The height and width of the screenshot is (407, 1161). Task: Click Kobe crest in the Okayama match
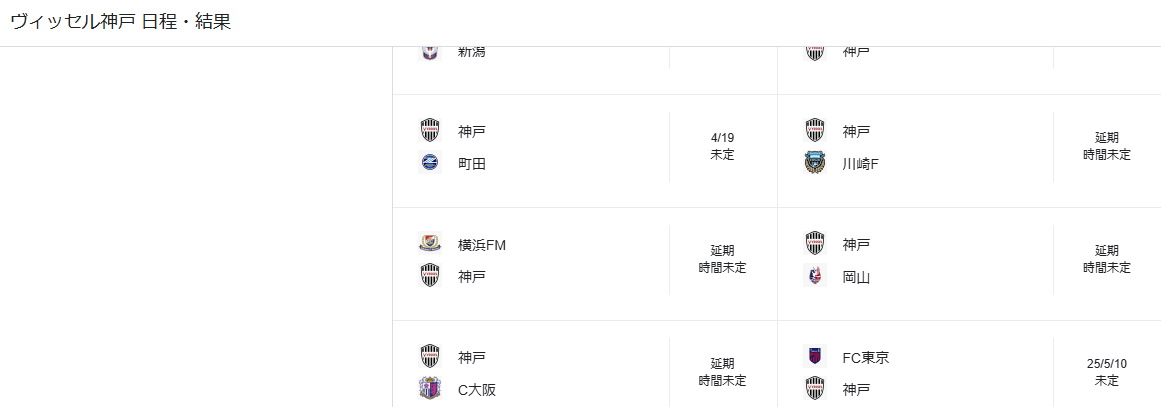coord(814,244)
